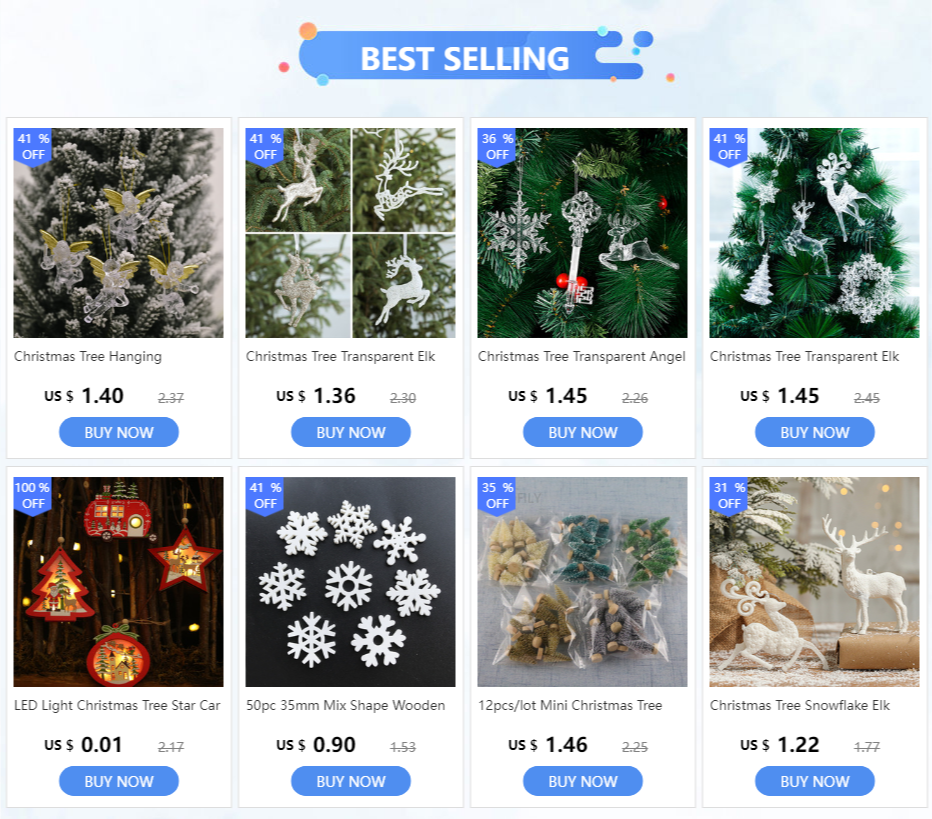Image resolution: width=932 pixels, height=819 pixels.
Task: Buy the Christmas Tree Hanging item for 1.40
Action: pos(119,432)
